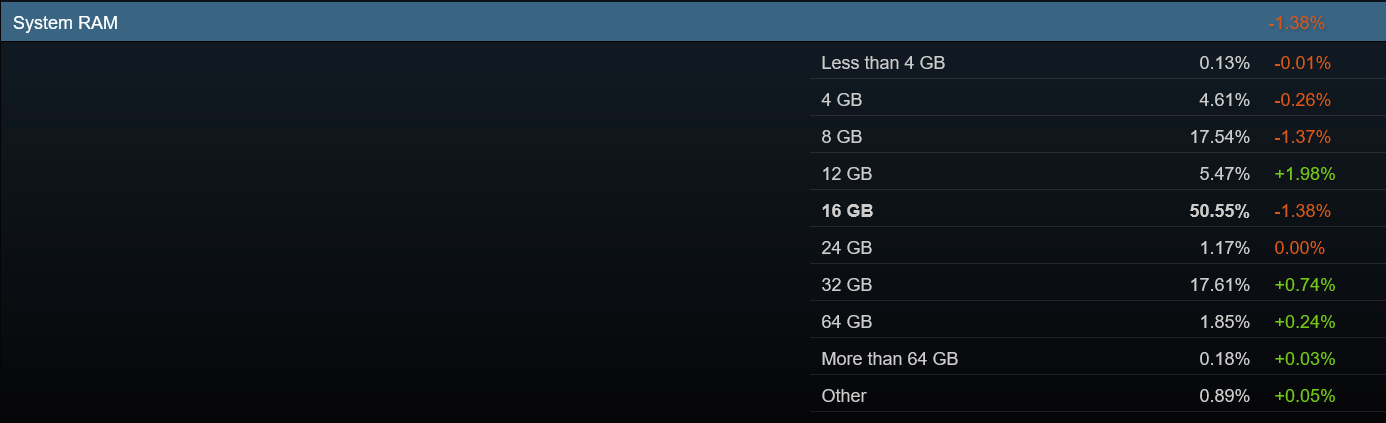Select the +0.74% change for 32 GB
This screenshot has height=423, width=1386.
tap(1304, 285)
